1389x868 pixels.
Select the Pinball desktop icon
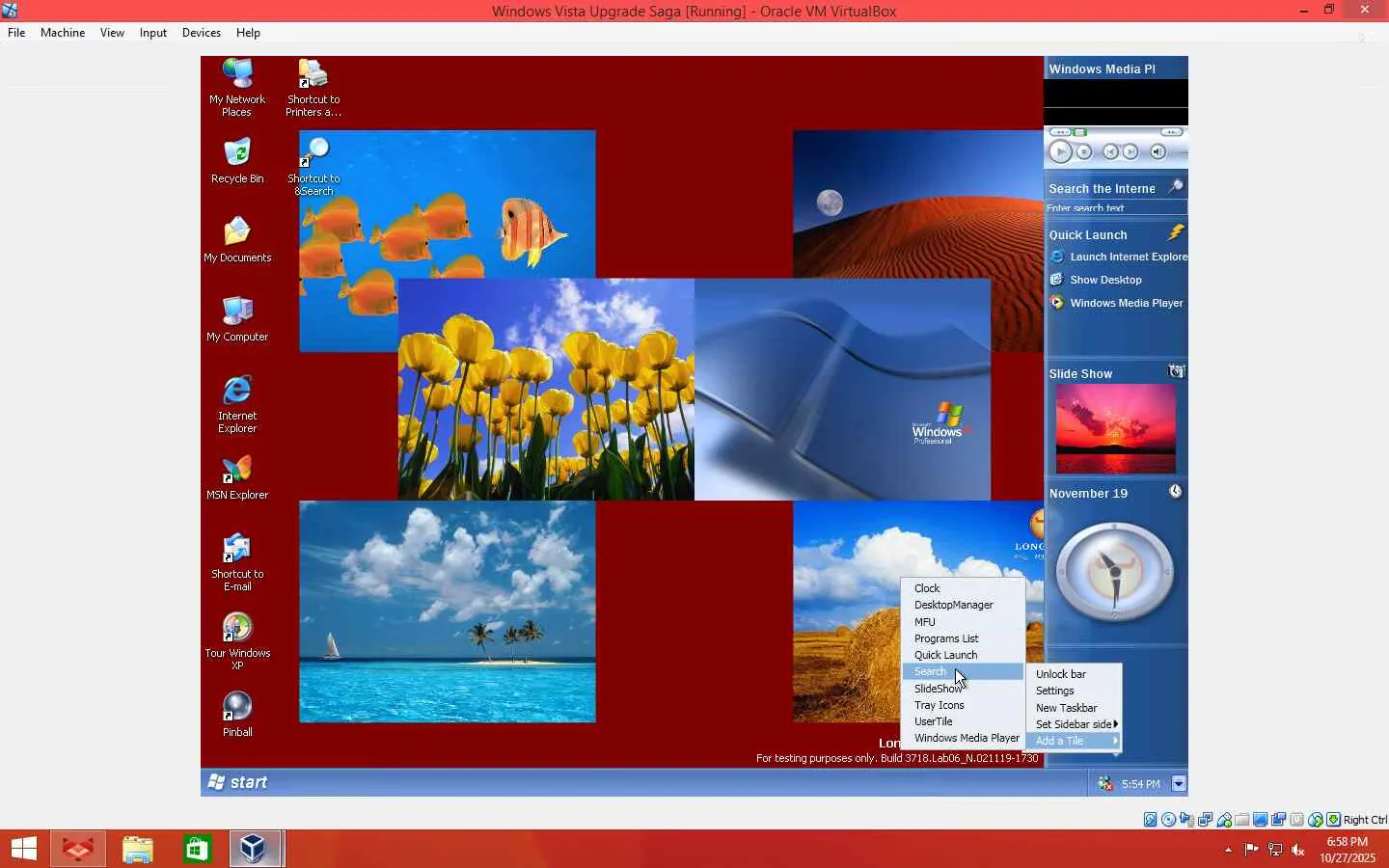pos(237,715)
